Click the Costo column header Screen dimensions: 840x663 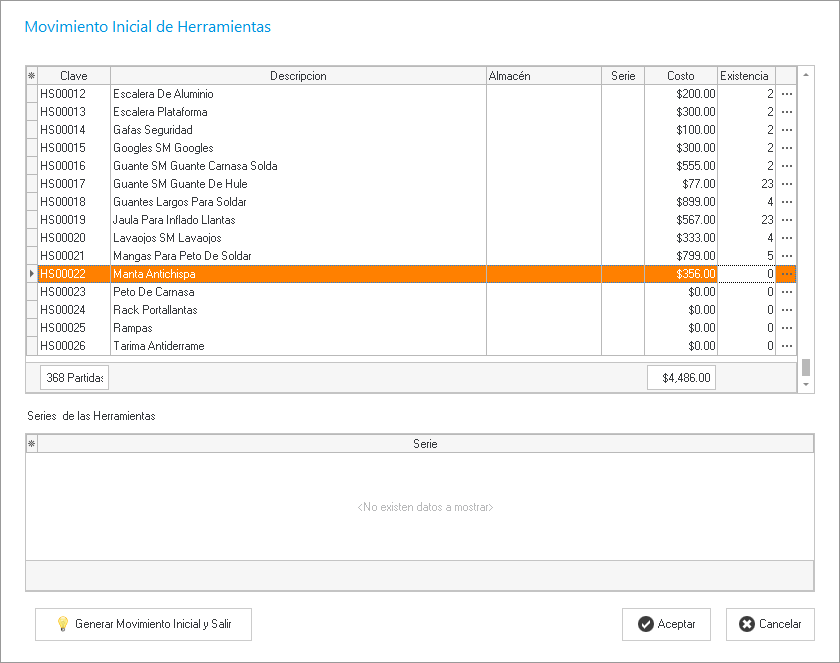coord(680,76)
